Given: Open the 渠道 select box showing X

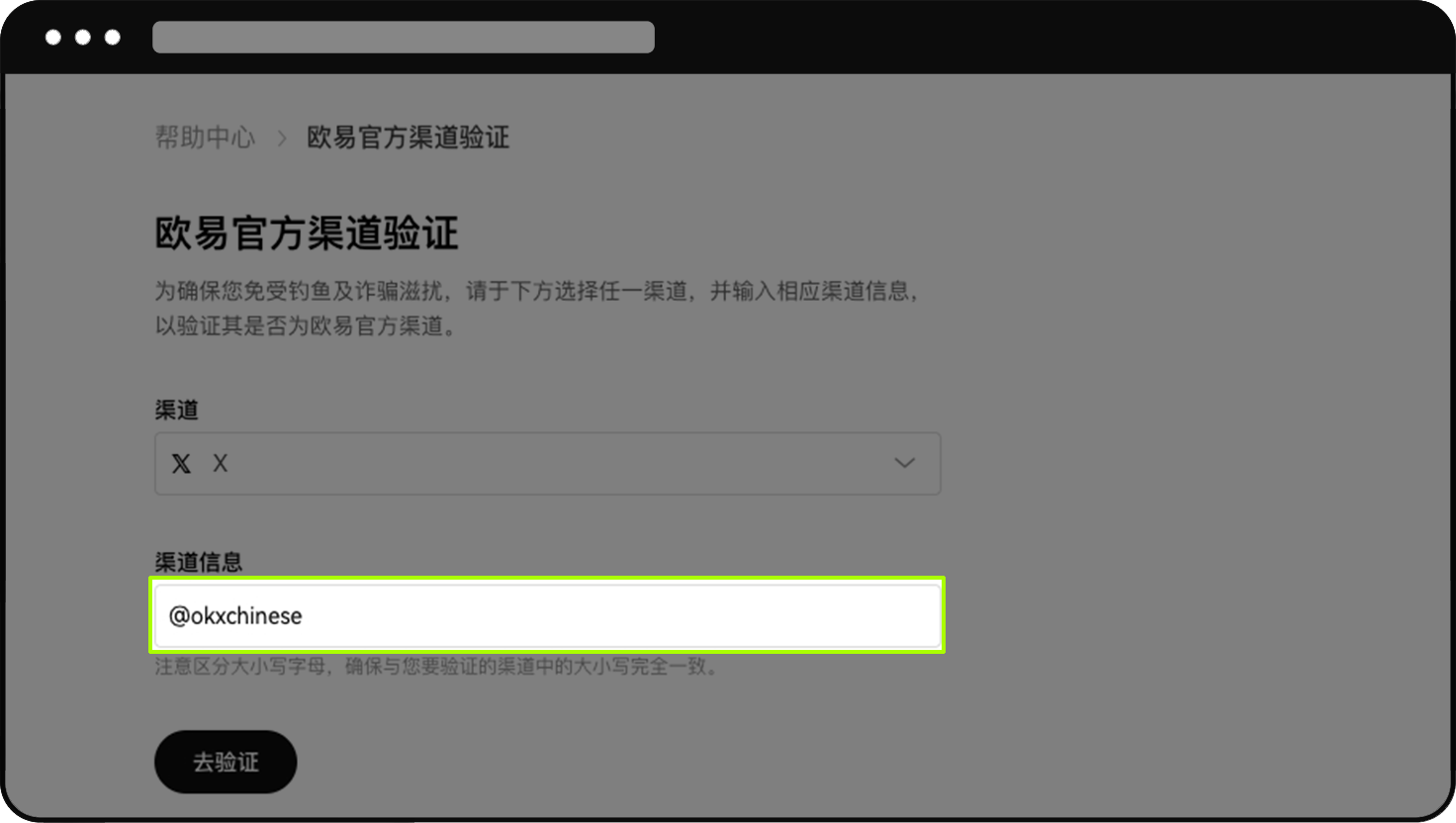Looking at the screenshot, I should (x=547, y=463).
